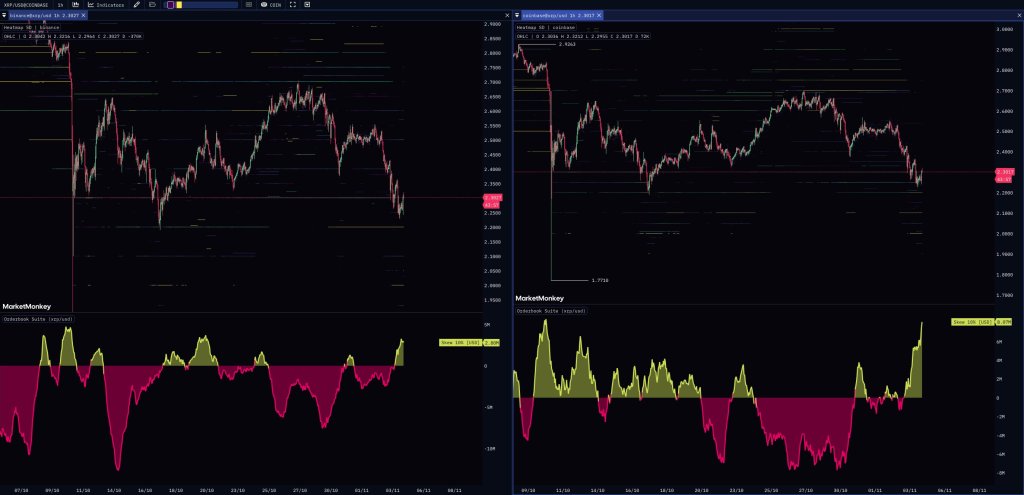The height and width of the screenshot is (495, 1024).
Task: Switch to the coinbase@xrp/usd chart tab
Action: pos(557,16)
